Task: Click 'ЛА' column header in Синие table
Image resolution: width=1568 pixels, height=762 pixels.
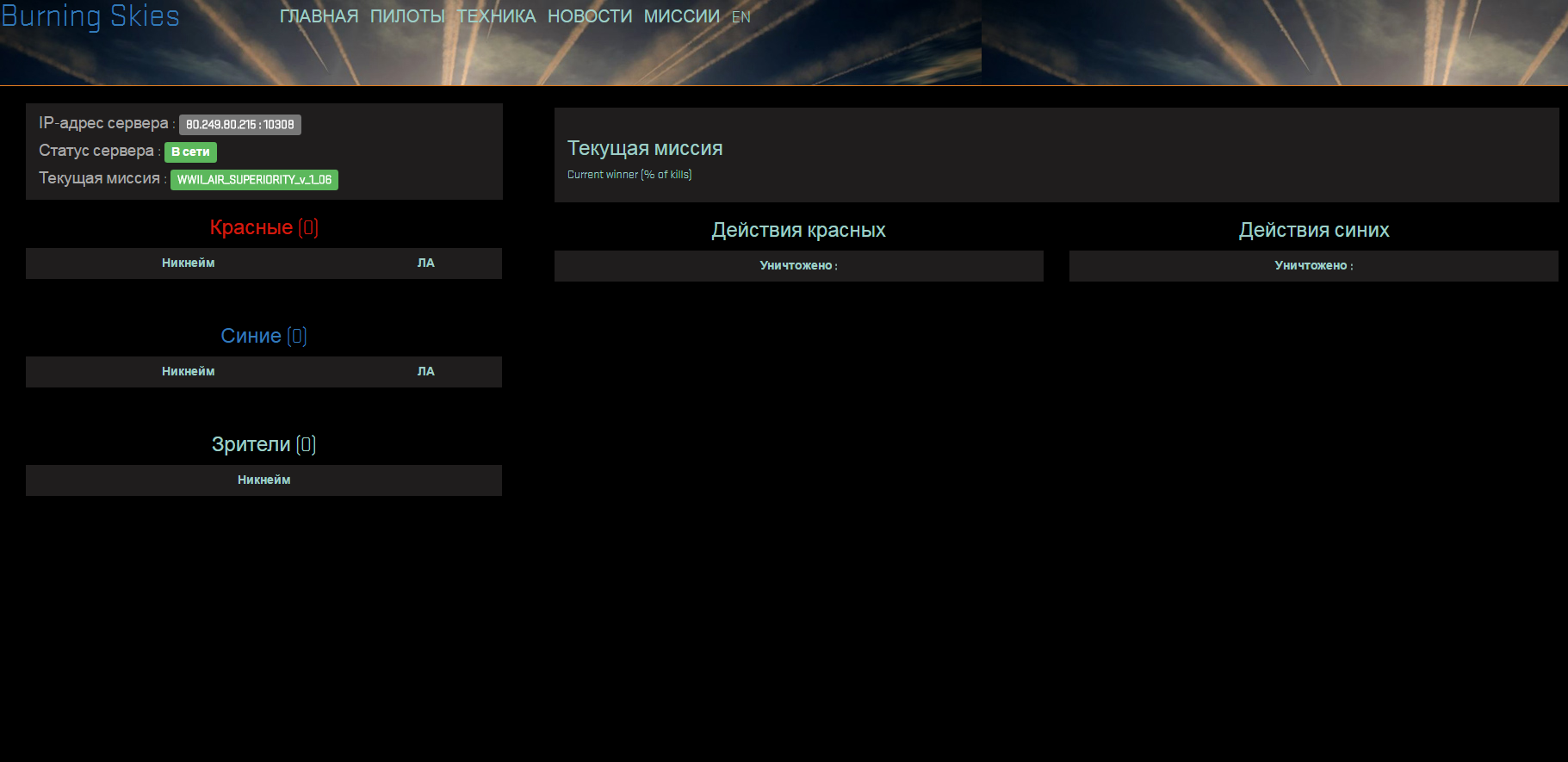Action: click(x=426, y=372)
